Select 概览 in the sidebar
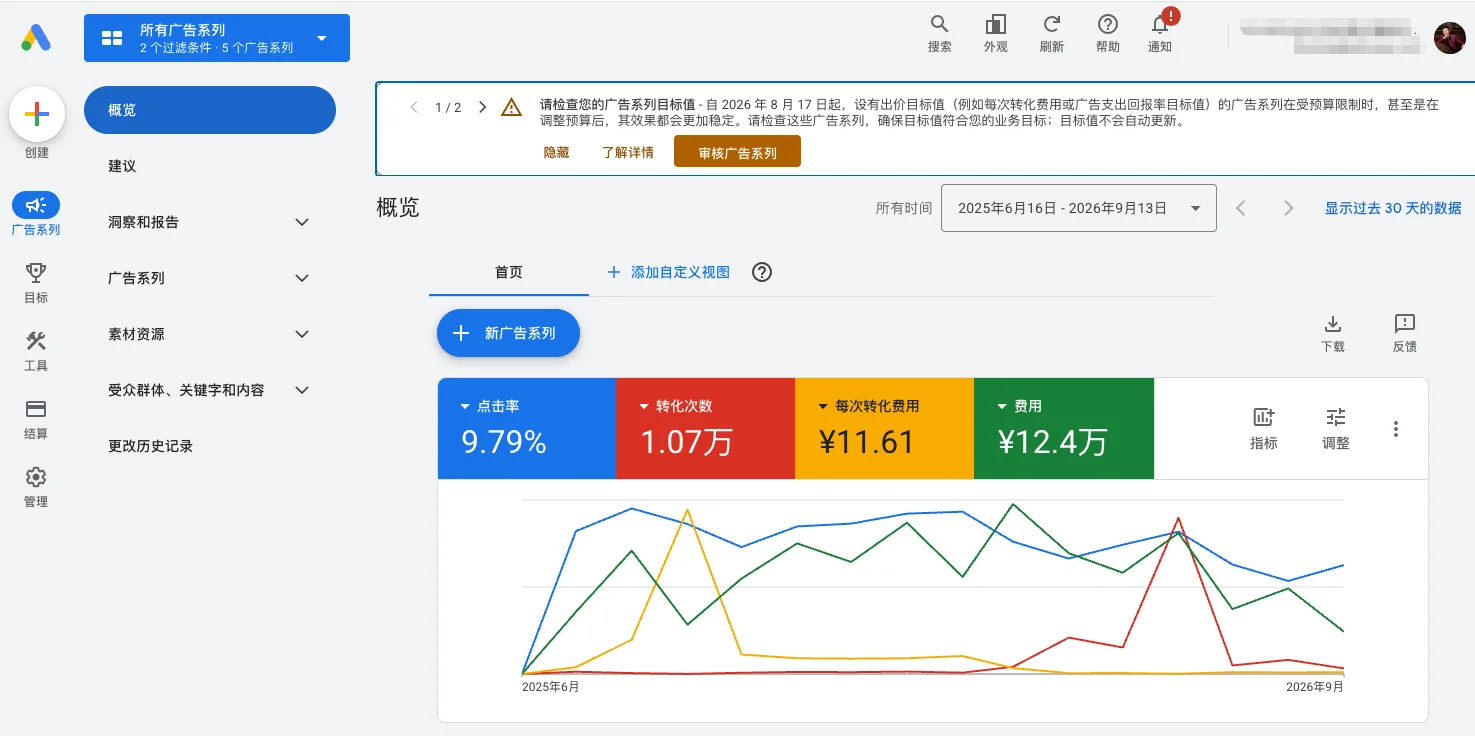The height and width of the screenshot is (736, 1475). (x=210, y=110)
